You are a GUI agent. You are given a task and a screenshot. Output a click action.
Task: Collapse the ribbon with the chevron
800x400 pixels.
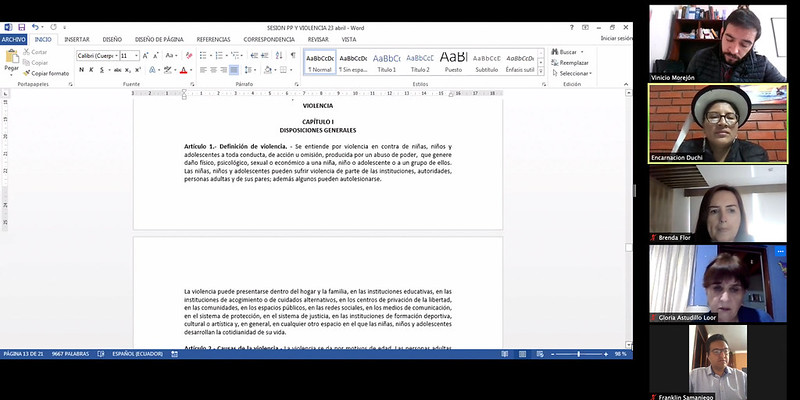(x=626, y=84)
